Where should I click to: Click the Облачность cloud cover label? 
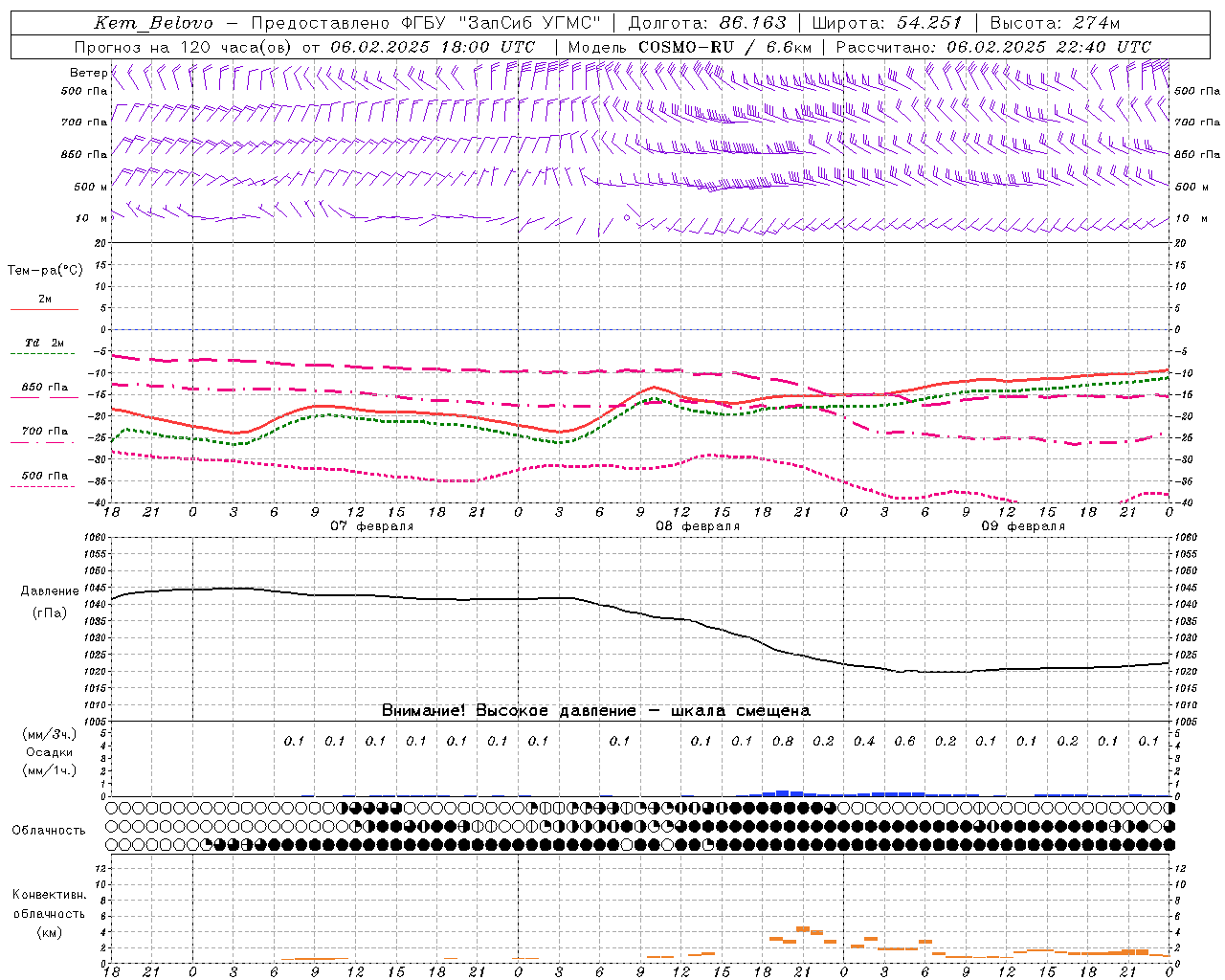coord(49,831)
